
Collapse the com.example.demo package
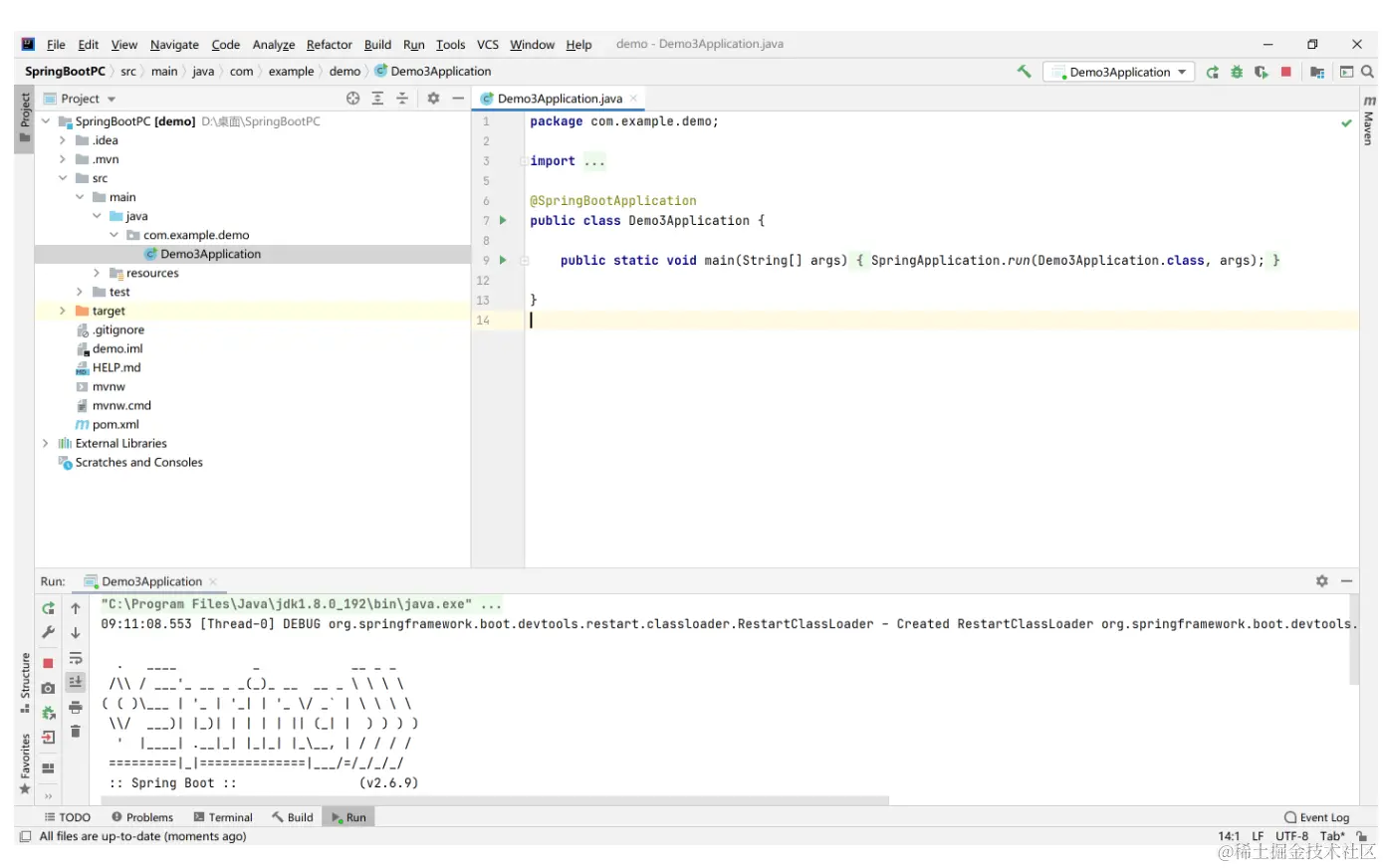tap(114, 235)
